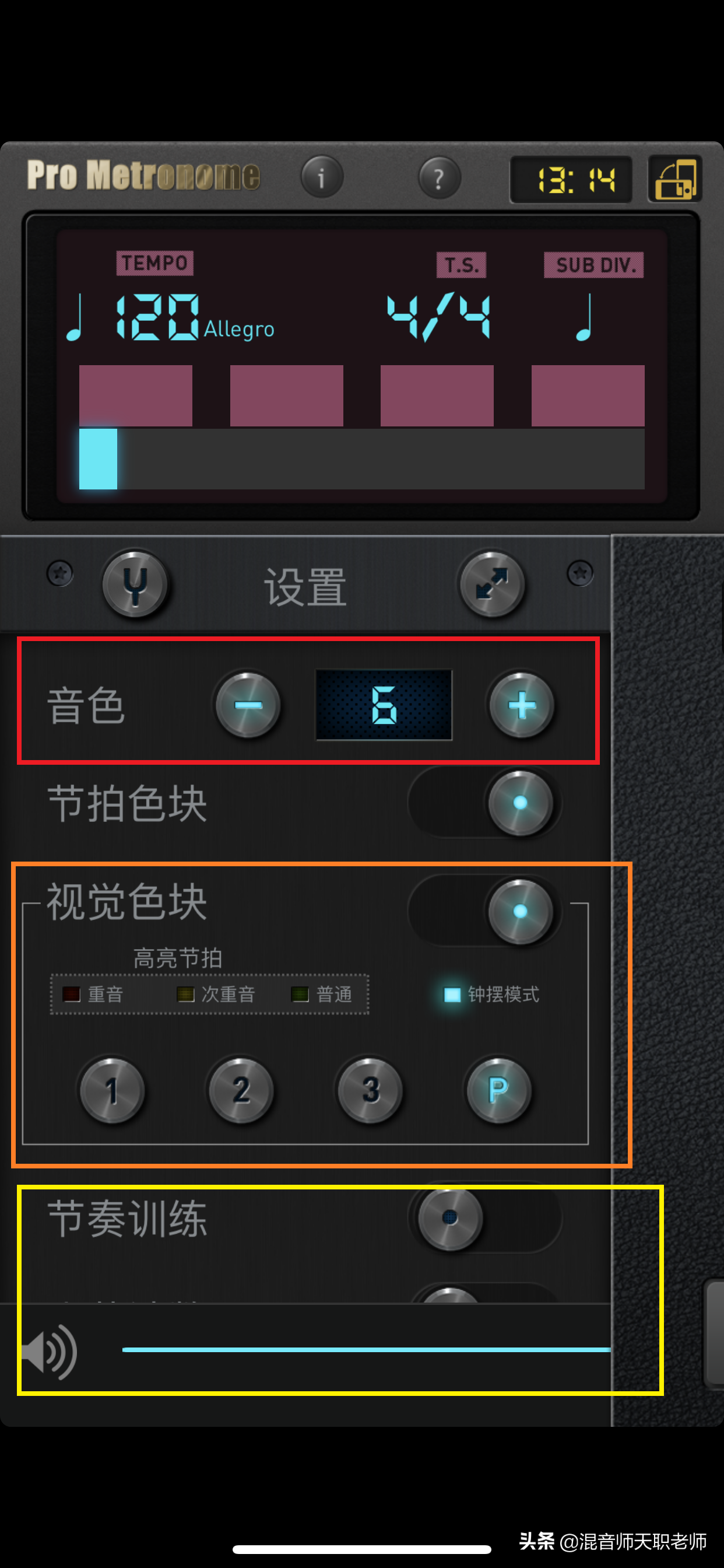Select the 重音 highlight option
Viewport: 724px width, 1568px height.
coord(93,995)
